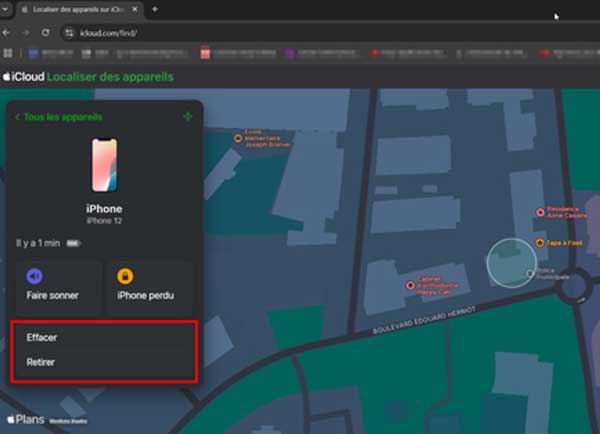Open the tab list dropdown arrow
The image size is (600, 434).
pyautogui.click(x=6, y=9)
